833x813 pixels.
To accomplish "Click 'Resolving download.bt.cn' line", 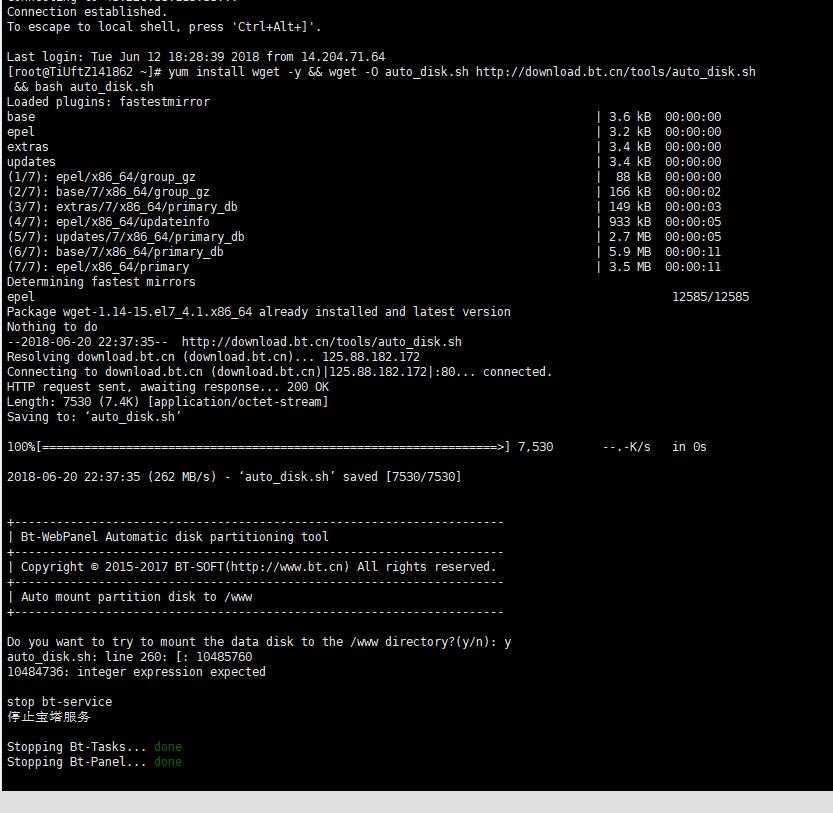I will [214, 357].
